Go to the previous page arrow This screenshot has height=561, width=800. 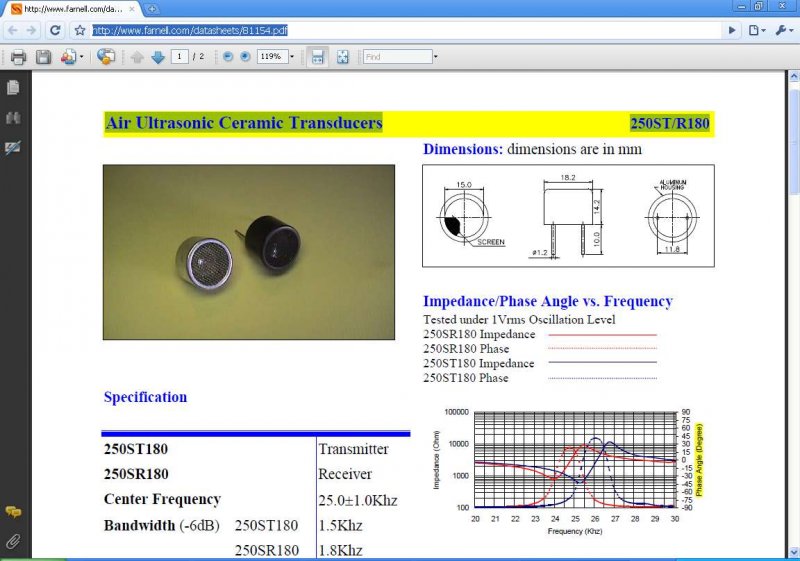[137, 57]
